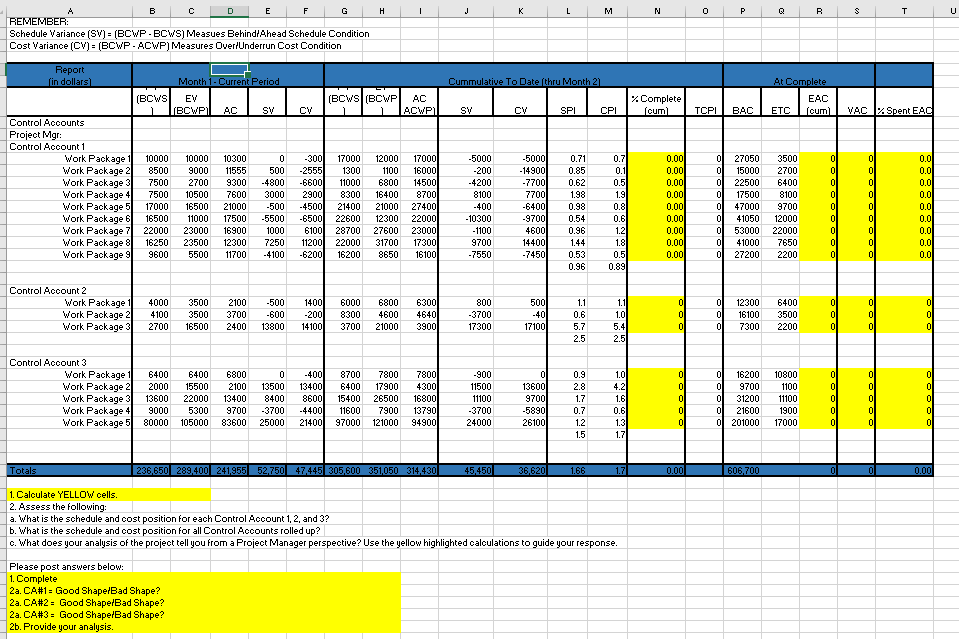The height and width of the screenshot is (639, 959).
Task: Click question c. about Project Manager perspective
Action: (x=313, y=543)
